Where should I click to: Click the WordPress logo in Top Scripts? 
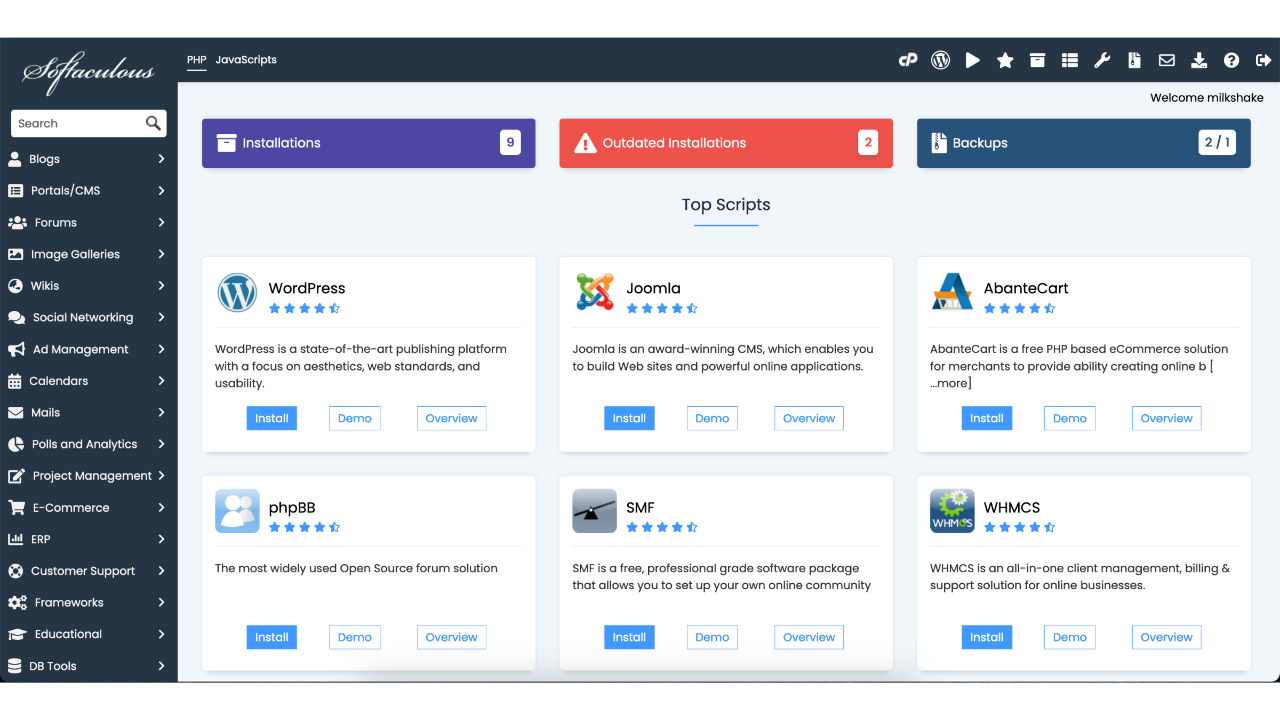(x=237, y=293)
